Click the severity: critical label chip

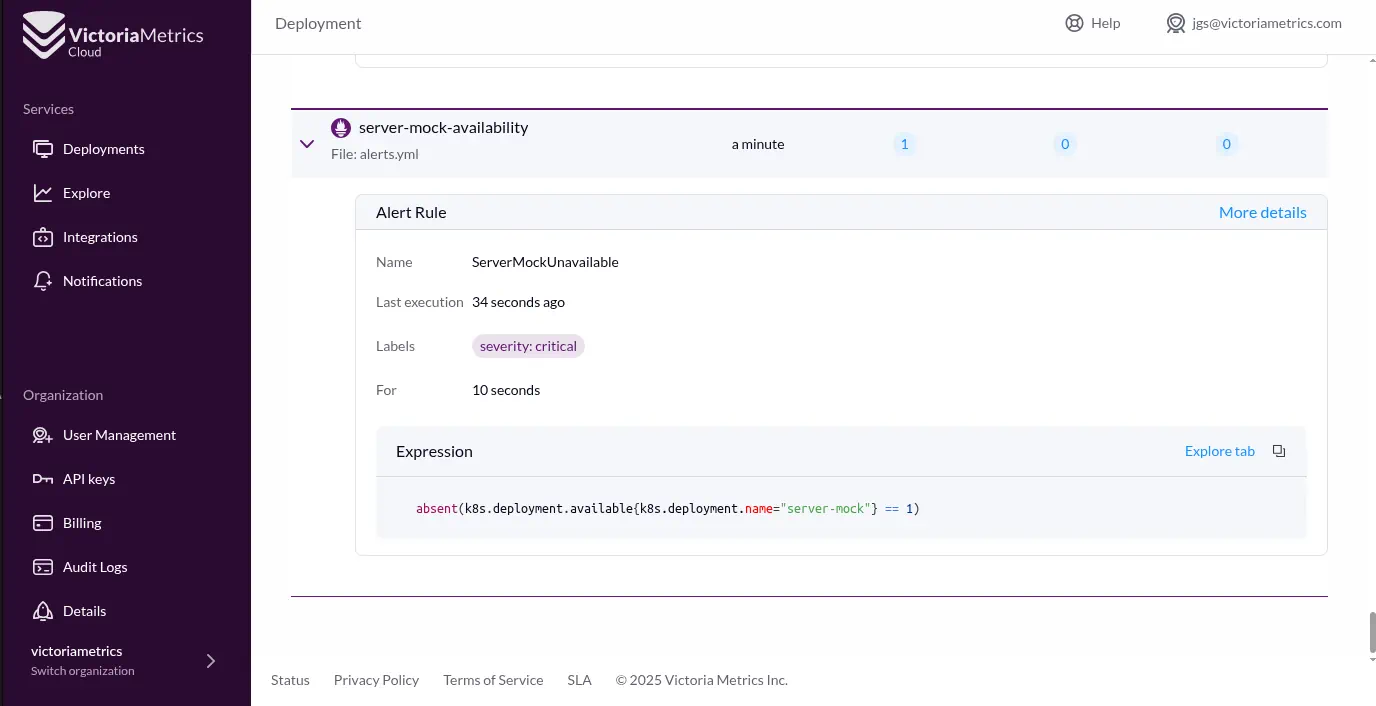click(528, 346)
